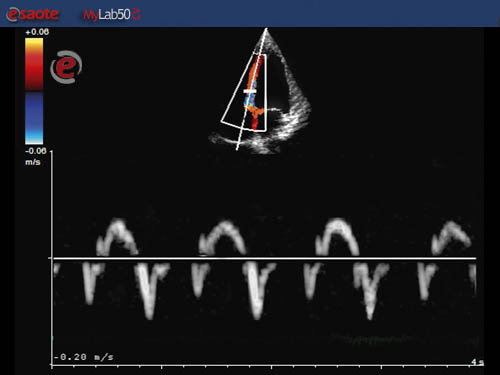The width and height of the screenshot is (500, 375).
Task: Click the round red 'e' emblem
Action: 66,67
